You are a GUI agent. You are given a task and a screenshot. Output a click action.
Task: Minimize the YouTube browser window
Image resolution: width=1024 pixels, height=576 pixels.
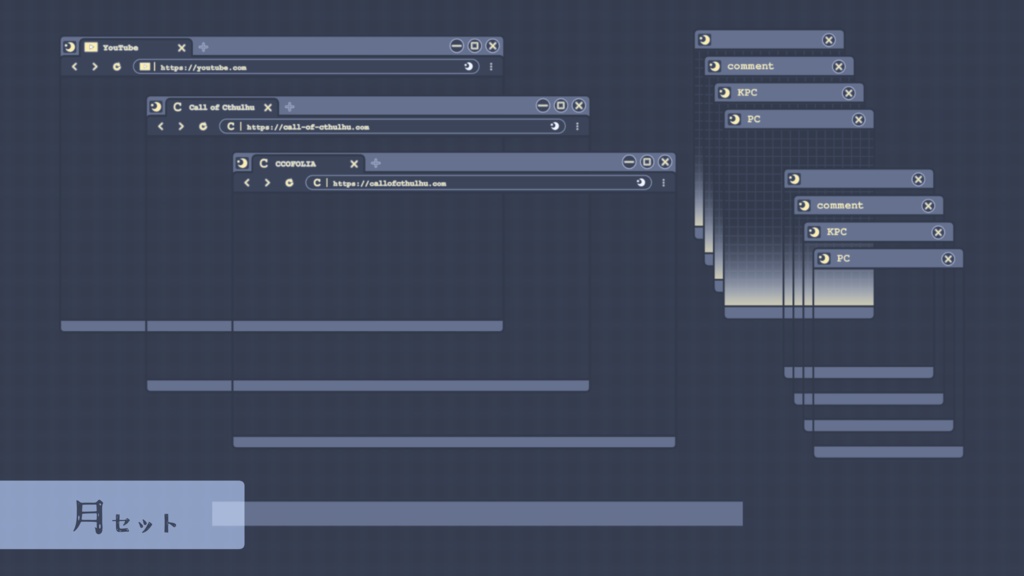tap(456, 46)
